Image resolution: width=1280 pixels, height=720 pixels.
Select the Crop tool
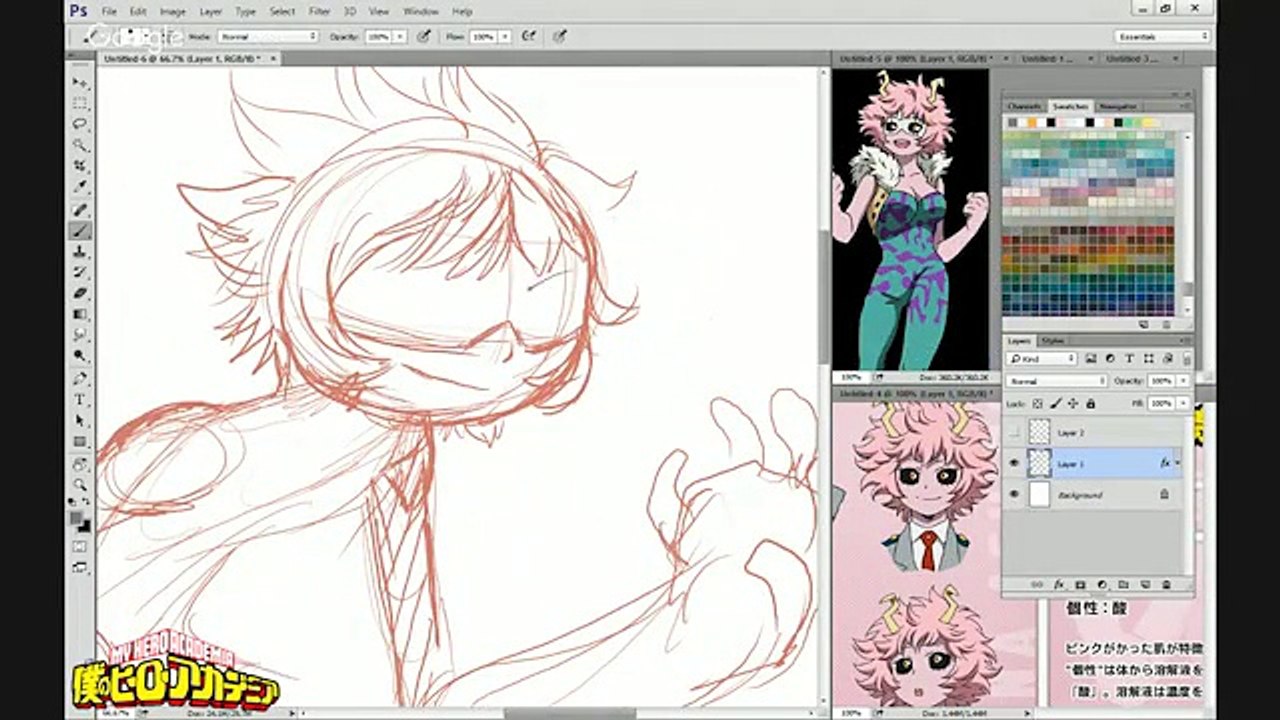pos(80,166)
